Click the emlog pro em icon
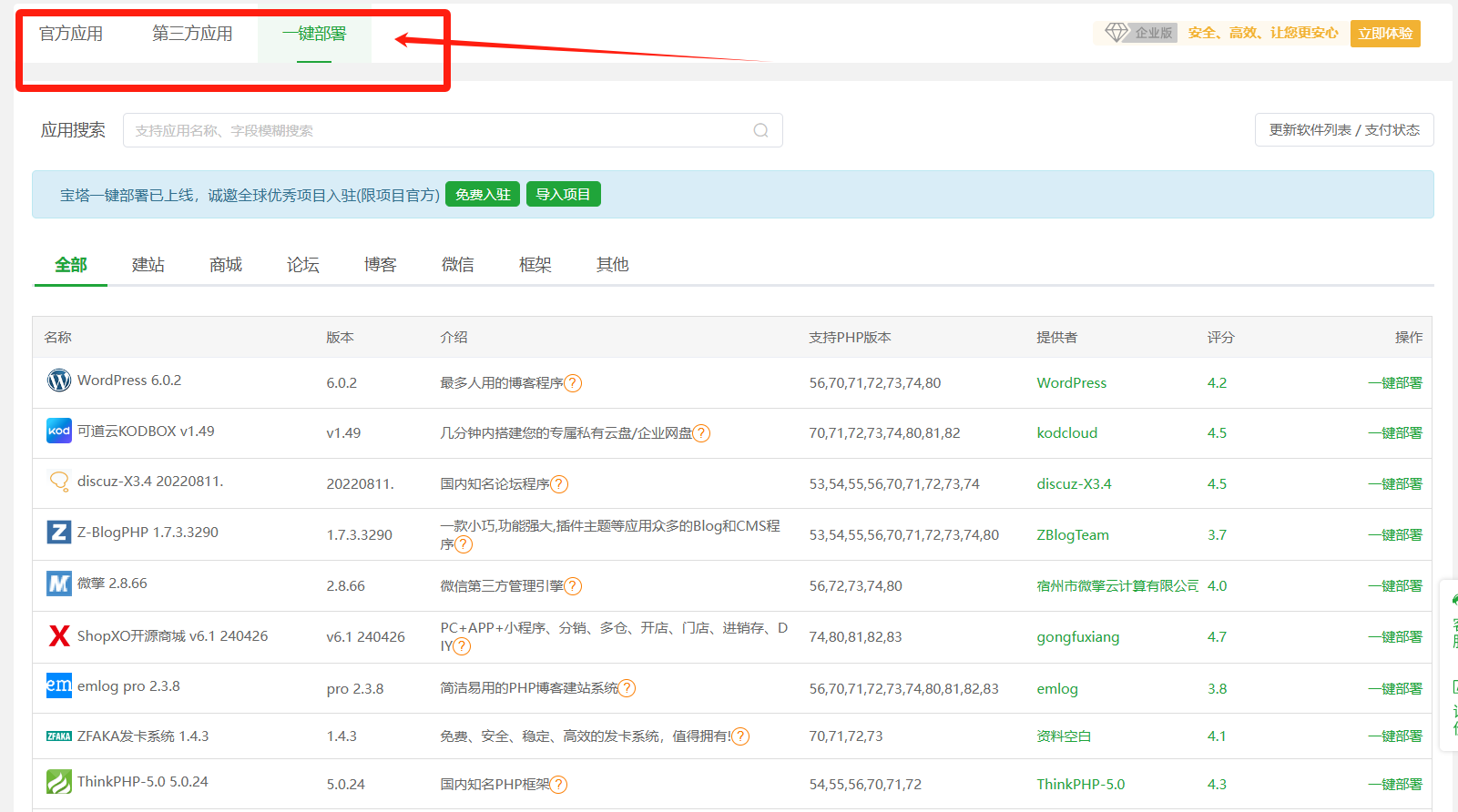Screen dimensions: 1458x812 tap(59, 685)
